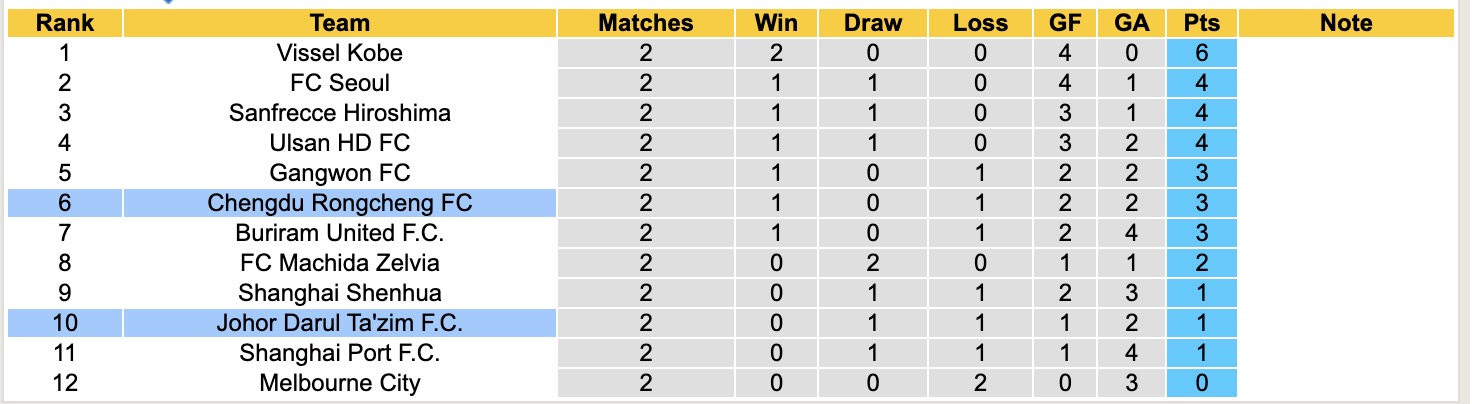The width and height of the screenshot is (1472, 404).
Task: Click the GA column header
Action: 1131,23
